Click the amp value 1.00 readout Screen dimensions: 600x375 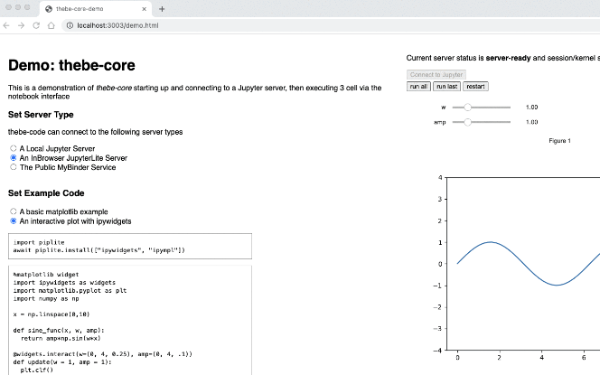(x=532, y=122)
